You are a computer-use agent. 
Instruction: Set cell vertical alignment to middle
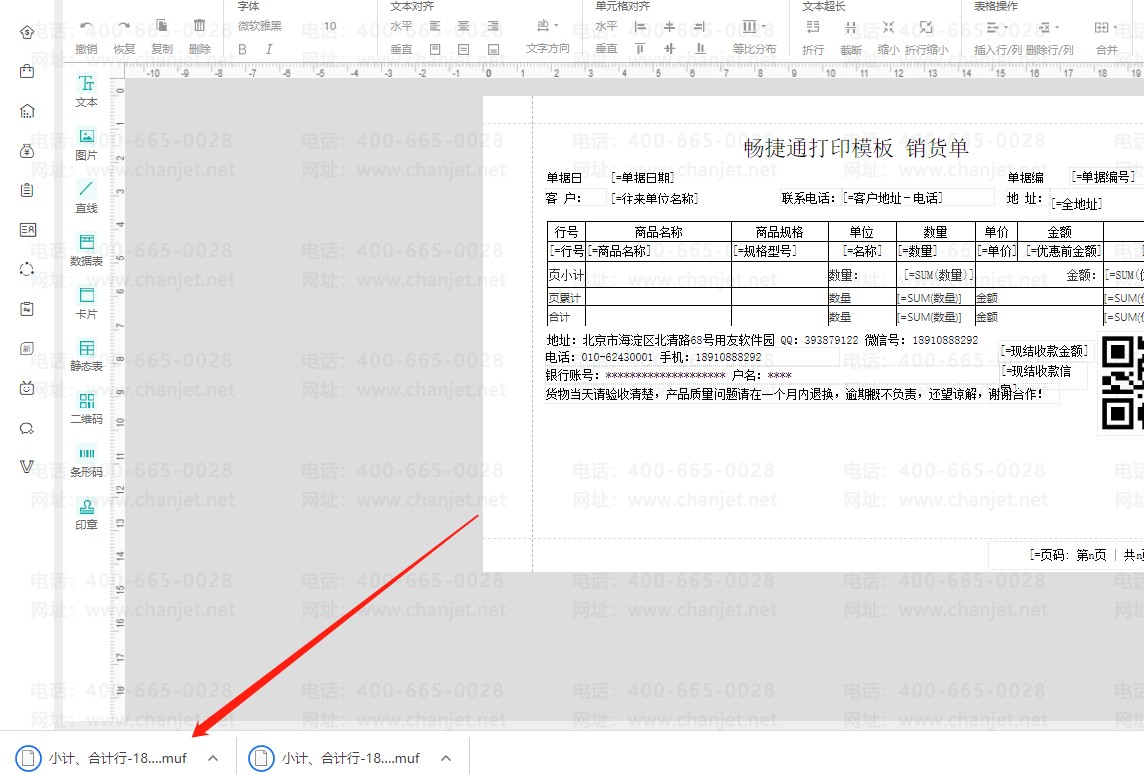[x=669, y=49]
